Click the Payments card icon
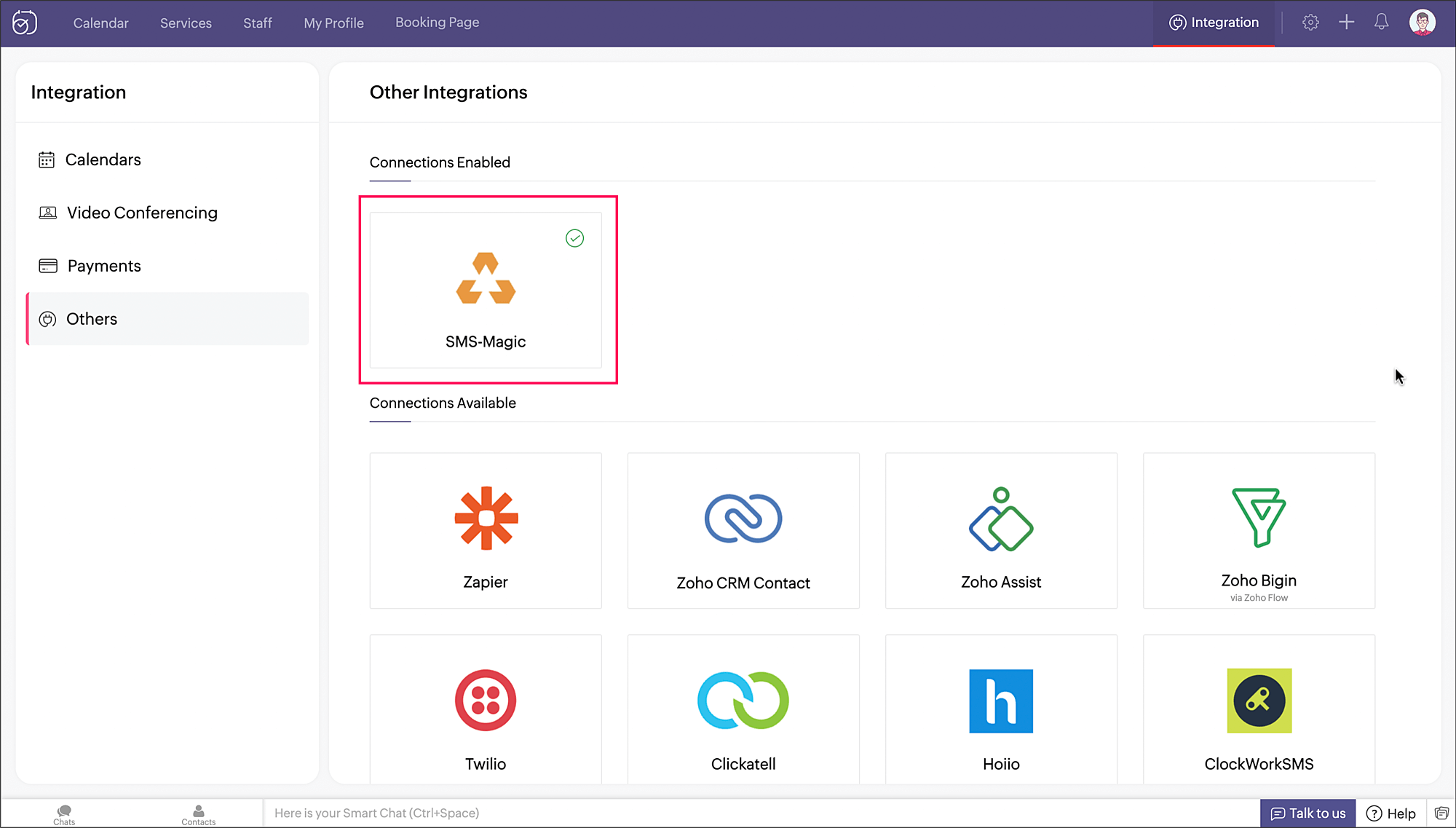1456x828 pixels. 48,266
